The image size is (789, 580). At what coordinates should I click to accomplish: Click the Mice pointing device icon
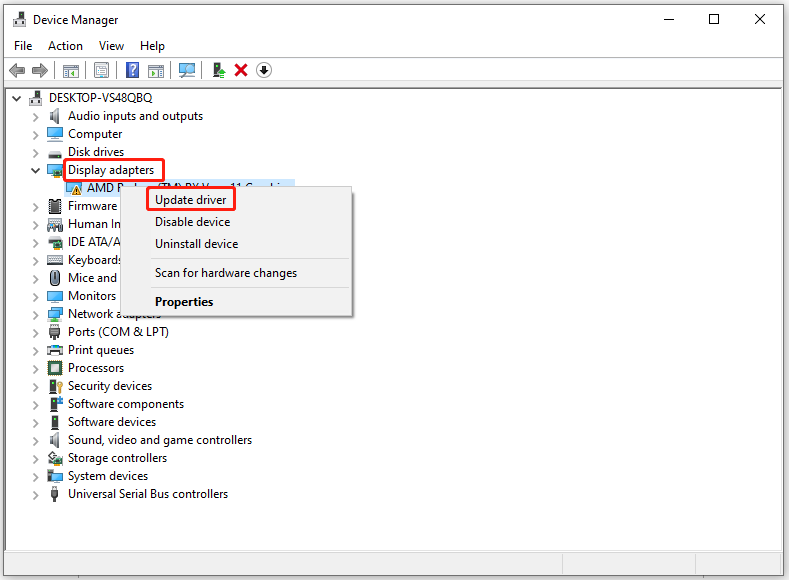click(55, 278)
